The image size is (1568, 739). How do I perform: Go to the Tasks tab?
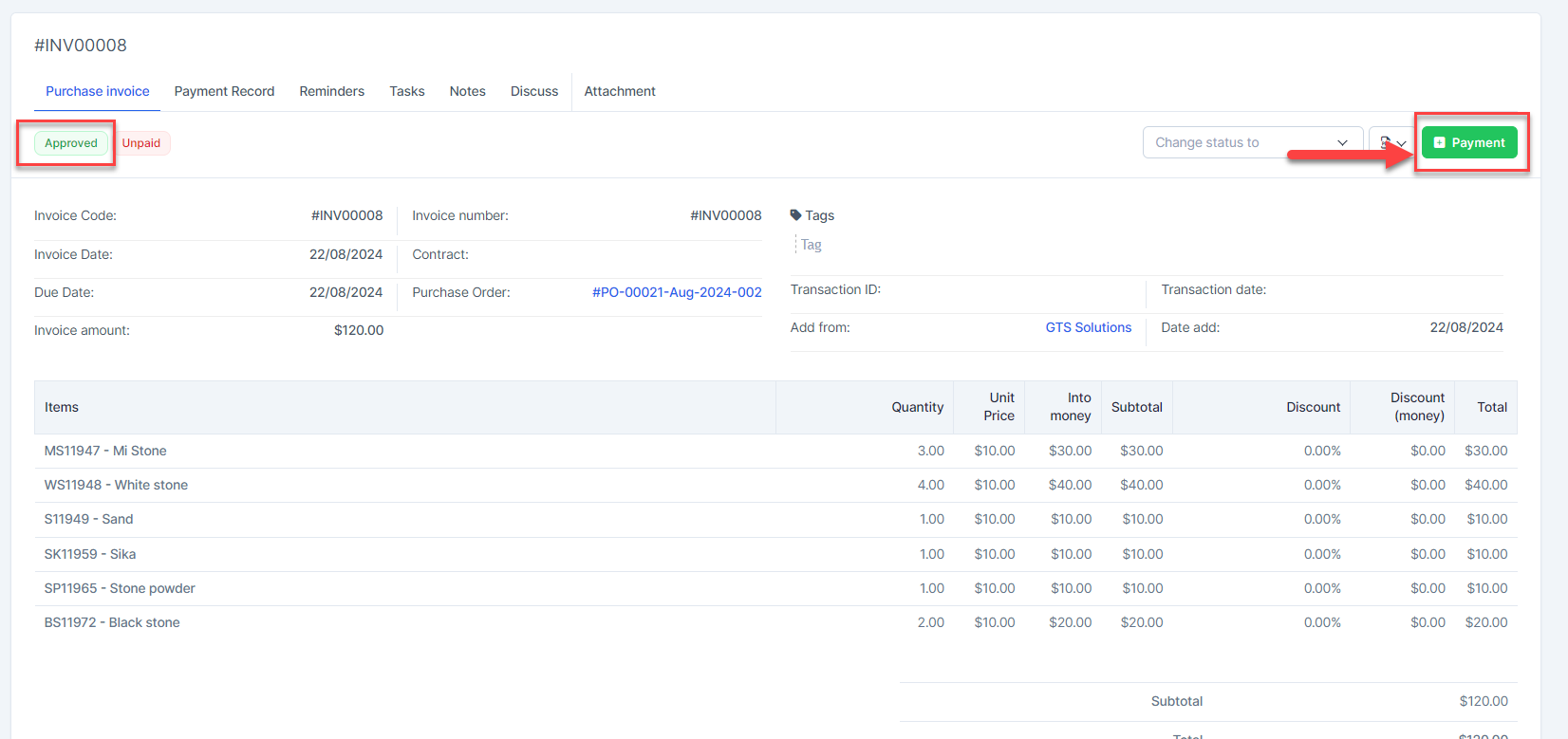pos(406,91)
